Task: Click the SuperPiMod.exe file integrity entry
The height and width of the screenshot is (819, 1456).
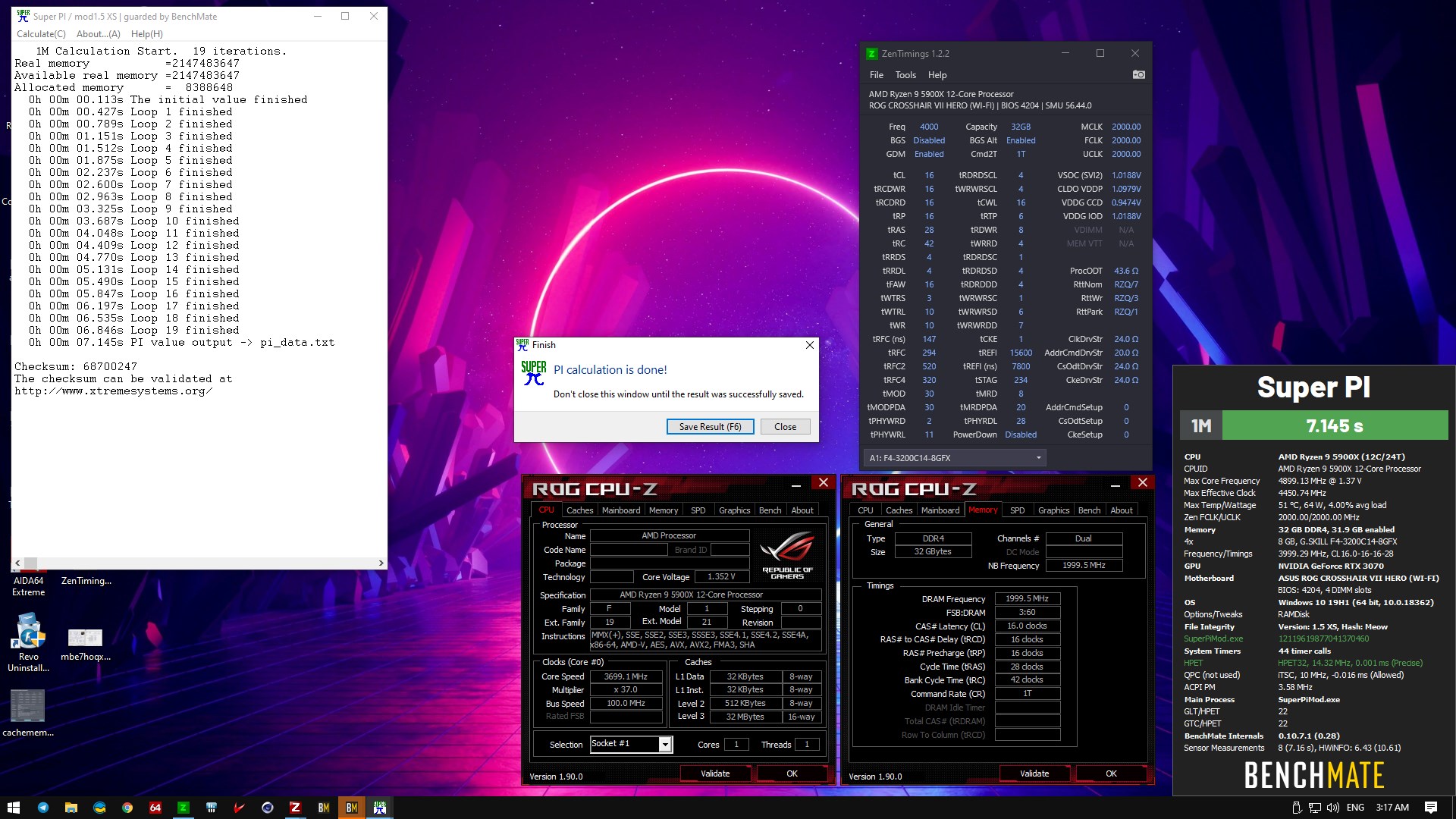Action: tap(1213, 639)
